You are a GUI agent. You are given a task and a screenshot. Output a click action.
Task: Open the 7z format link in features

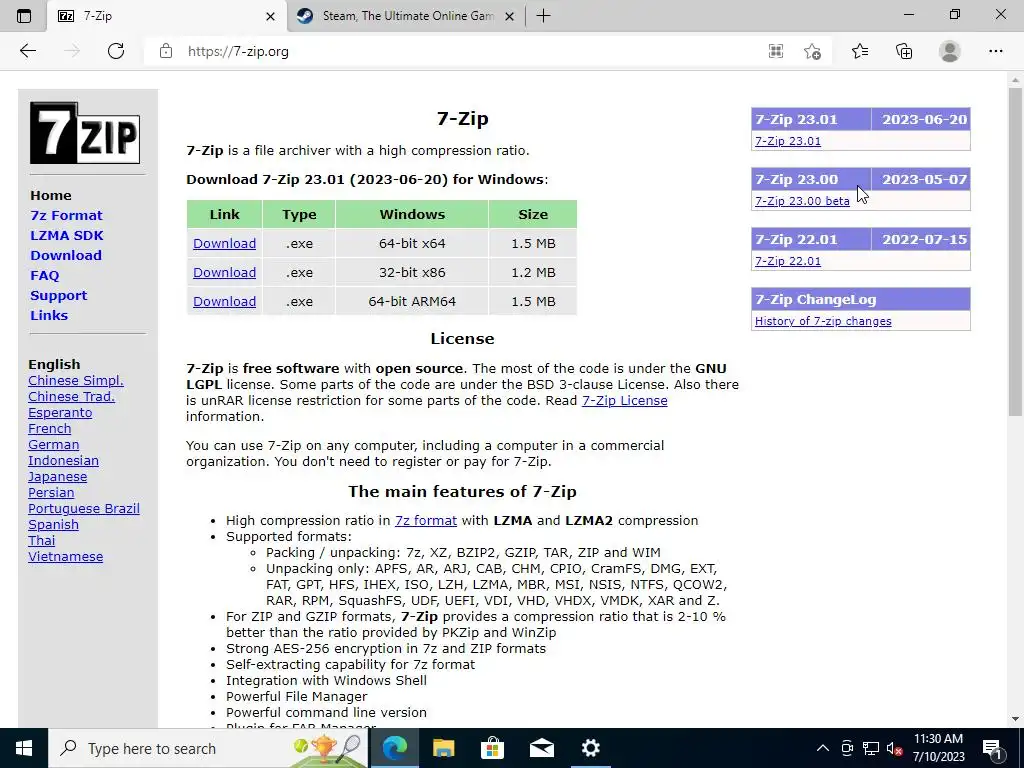point(426,520)
